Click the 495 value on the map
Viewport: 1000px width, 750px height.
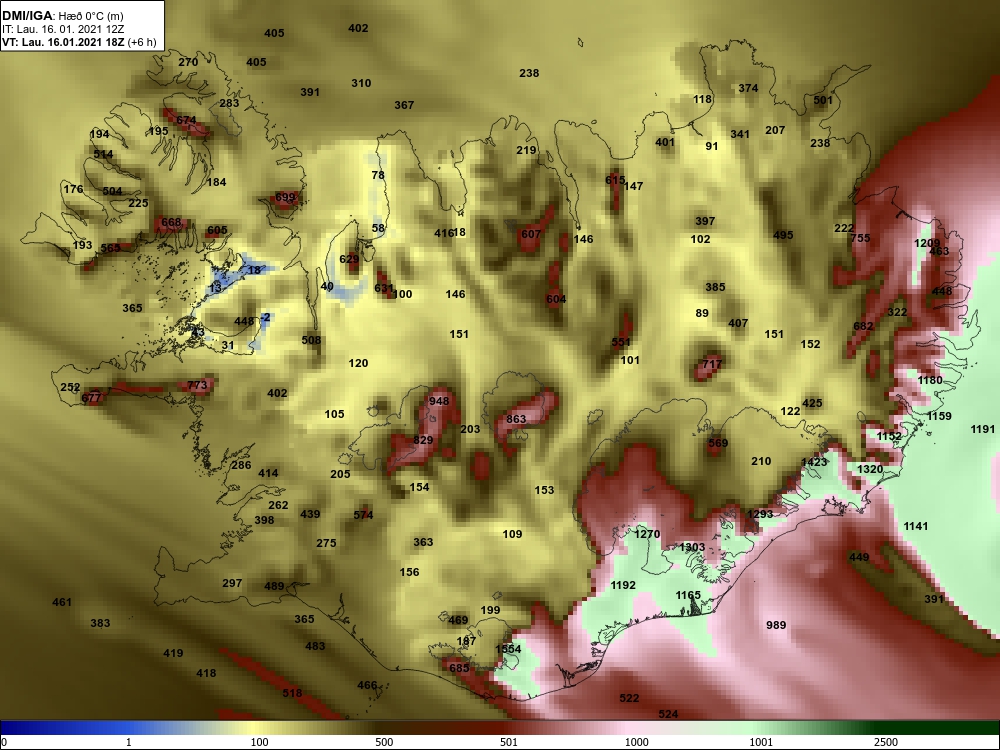click(x=783, y=235)
